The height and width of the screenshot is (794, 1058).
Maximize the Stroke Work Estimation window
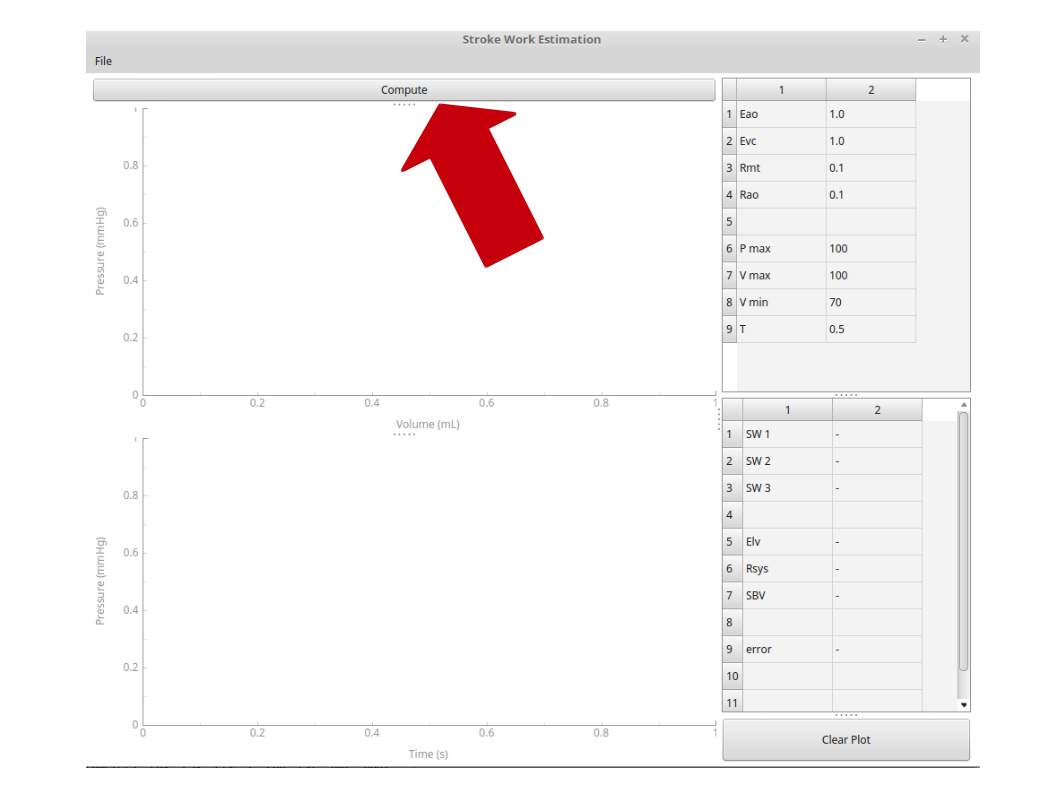(x=943, y=39)
